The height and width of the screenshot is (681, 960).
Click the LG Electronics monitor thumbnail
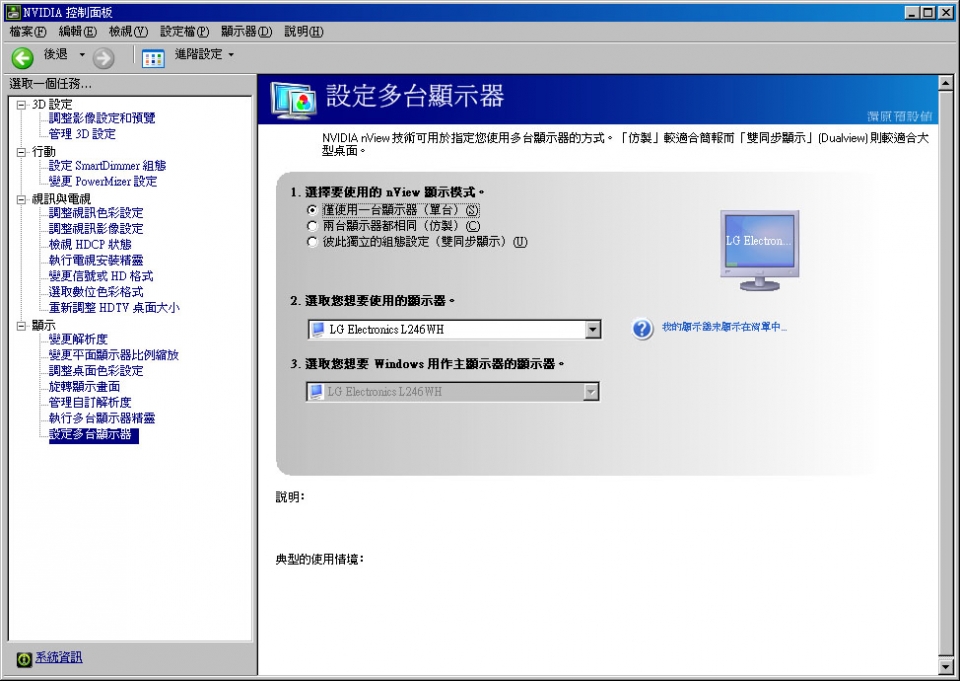760,250
